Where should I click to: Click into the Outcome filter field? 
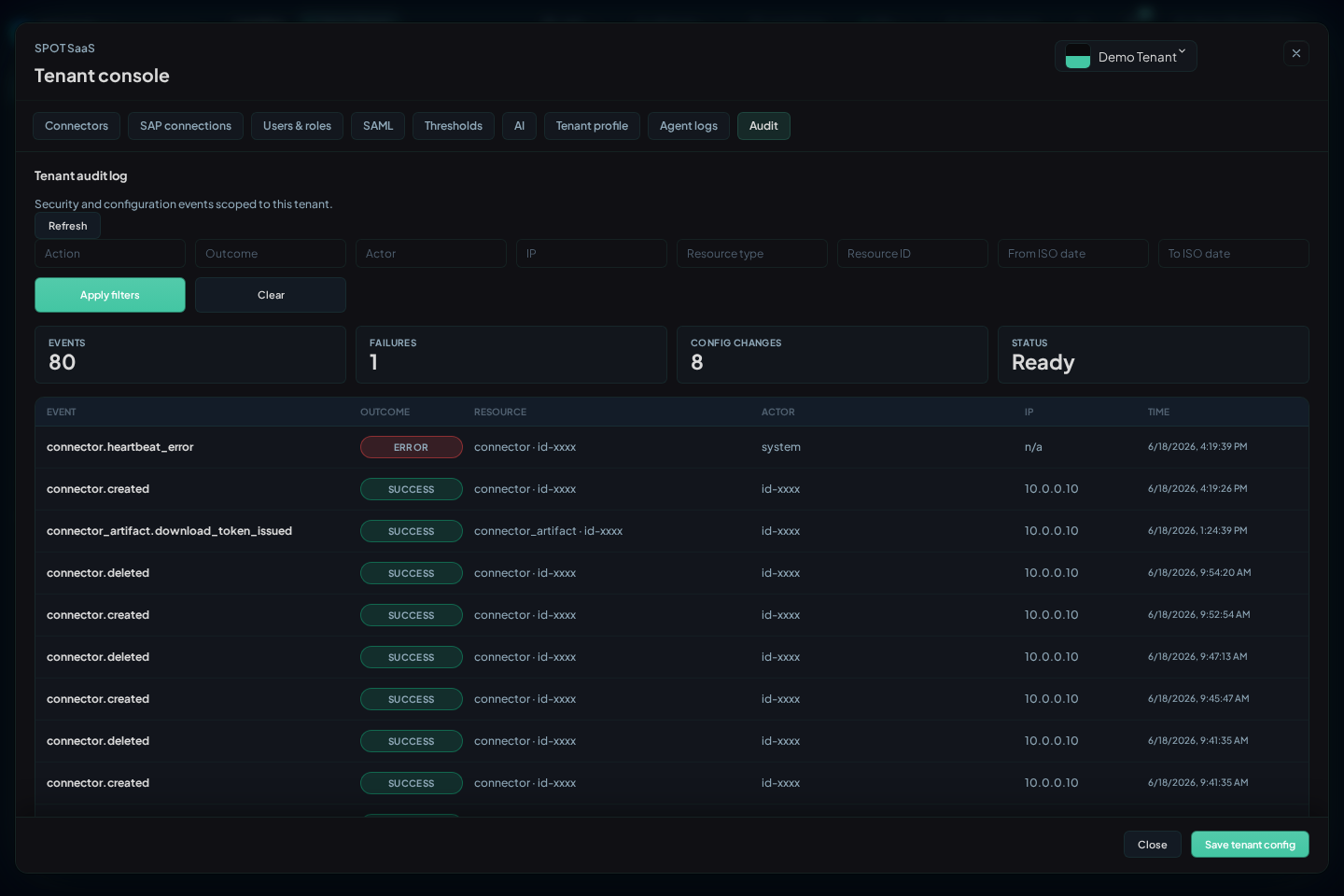point(271,254)
